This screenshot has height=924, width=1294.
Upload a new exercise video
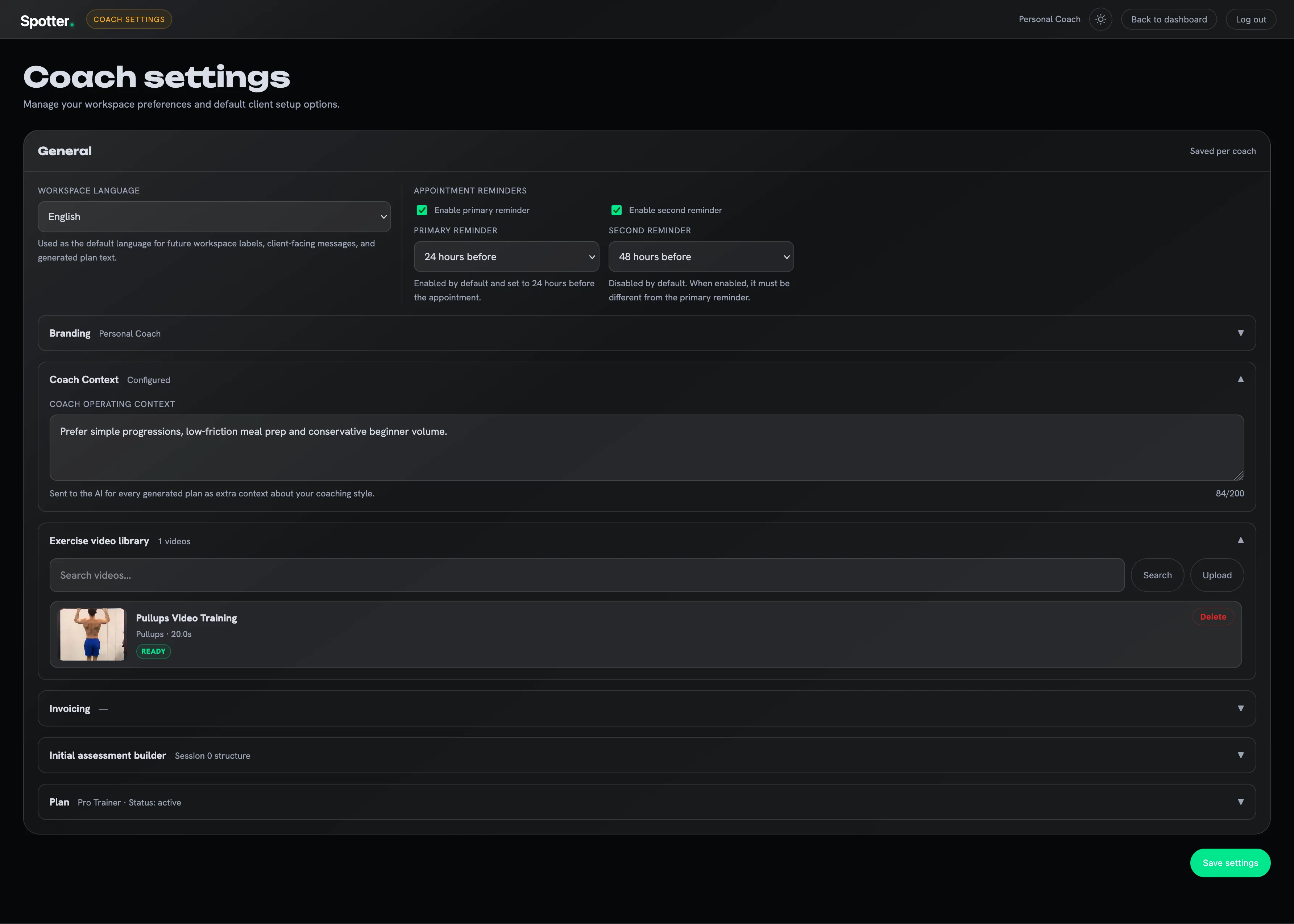click(1217, 575)
